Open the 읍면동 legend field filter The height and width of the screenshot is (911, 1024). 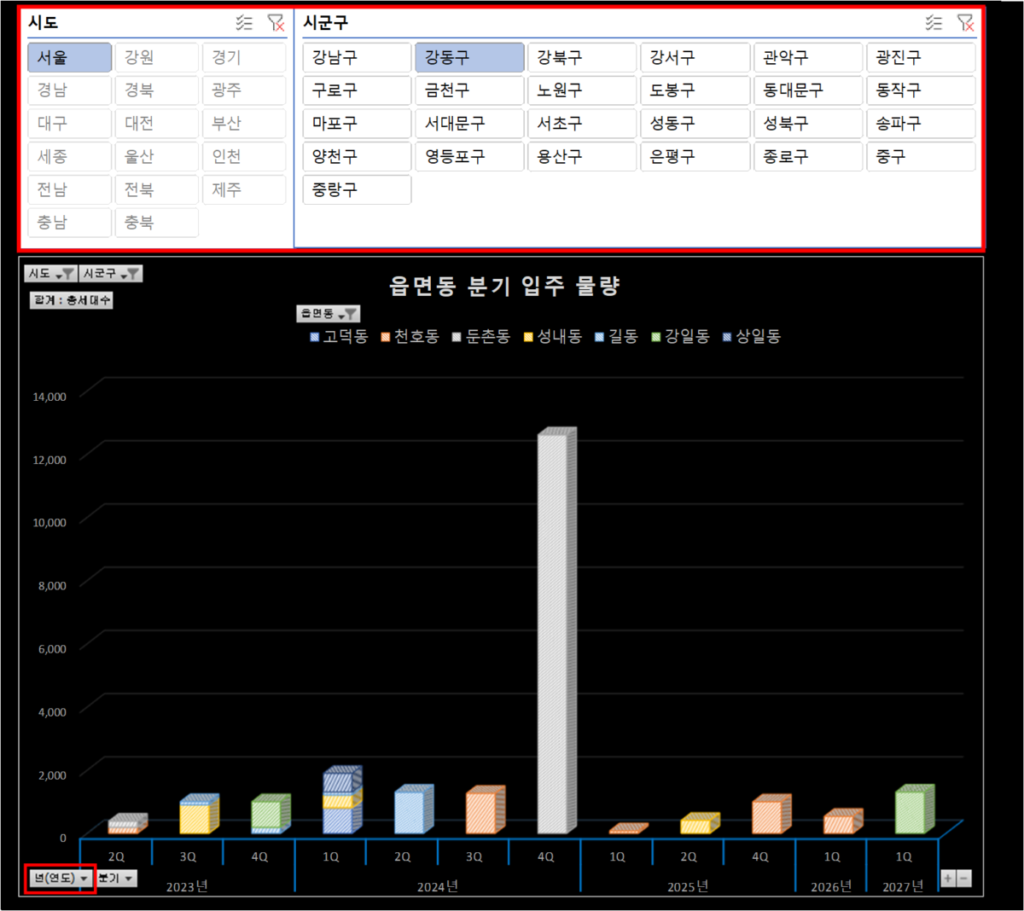pos(328,314)
